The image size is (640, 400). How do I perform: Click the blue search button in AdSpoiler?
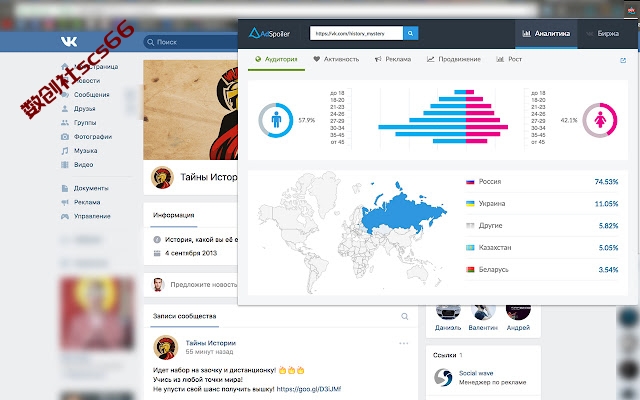pyautogui.click(x=411, y=33)
